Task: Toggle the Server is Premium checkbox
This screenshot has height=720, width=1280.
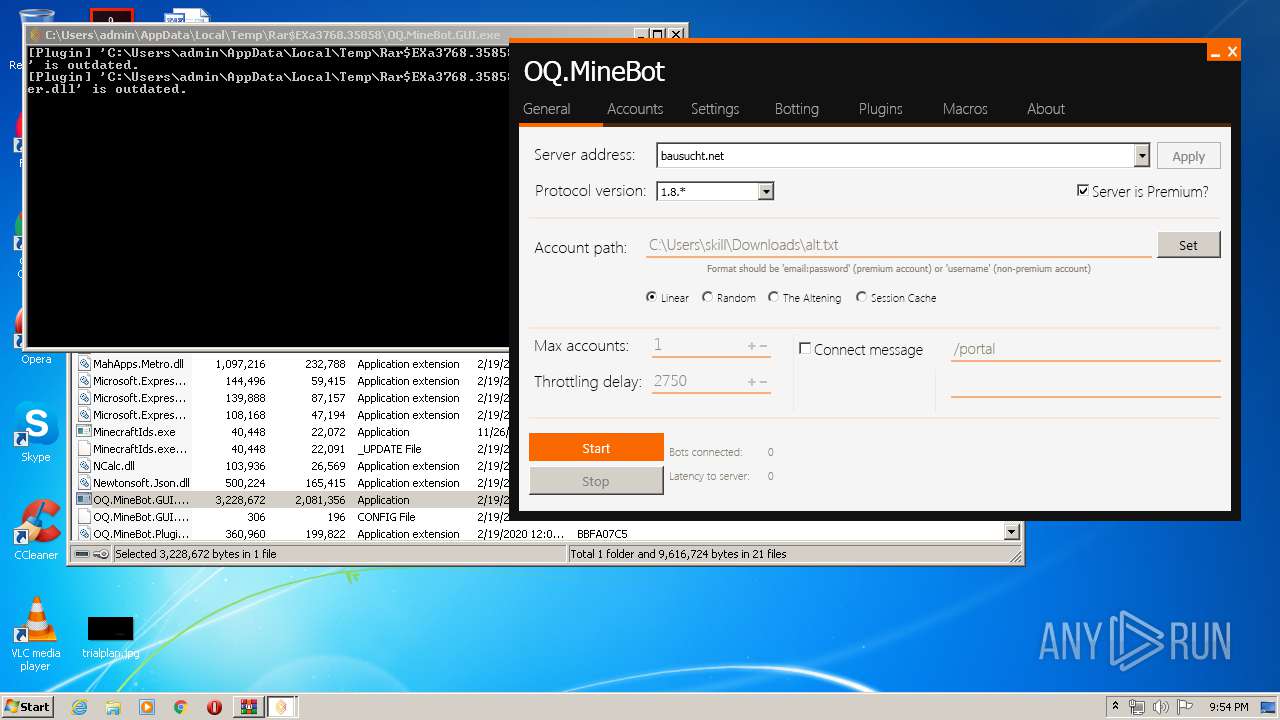Action: point(1083,190)
